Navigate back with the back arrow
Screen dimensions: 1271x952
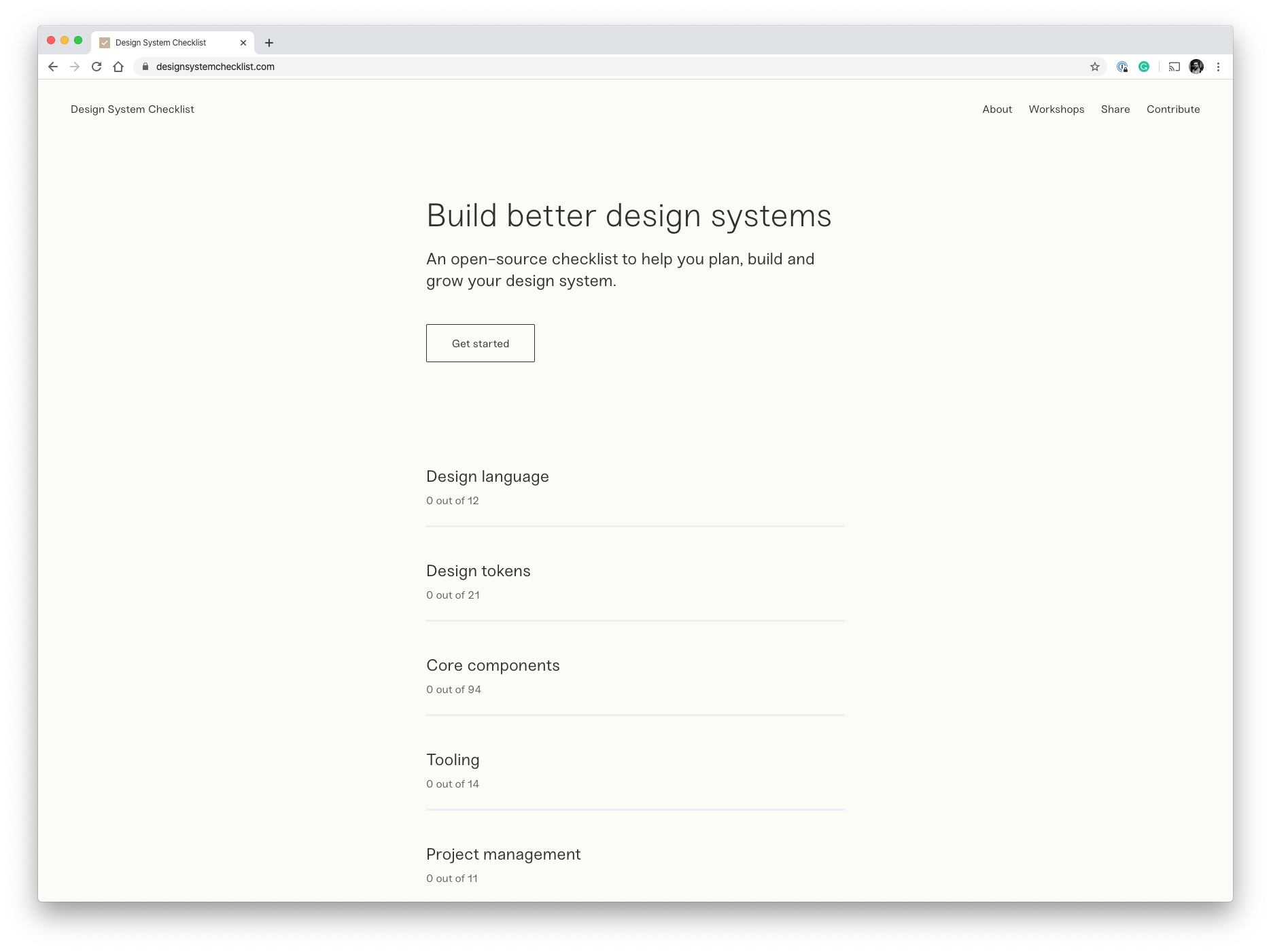click(x=53, y=67)
